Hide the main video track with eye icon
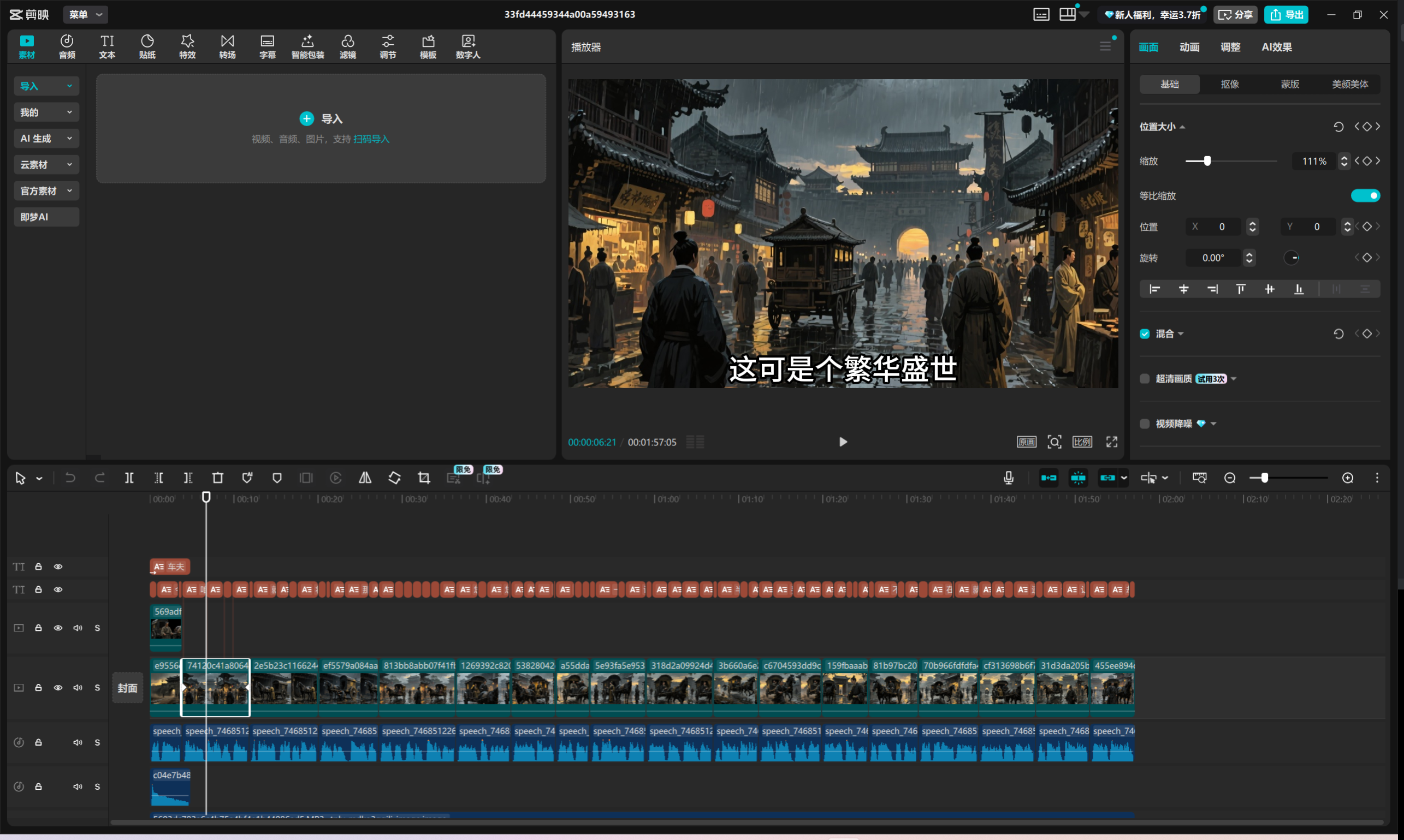This screenshot has width=1404, height=840. (x=58, y=688)
